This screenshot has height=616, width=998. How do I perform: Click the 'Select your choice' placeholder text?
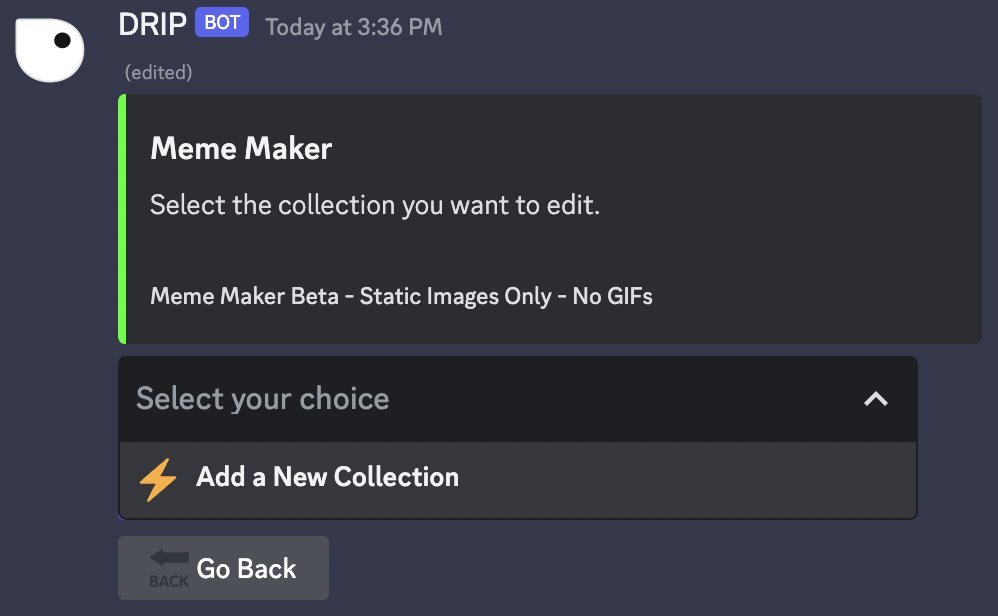262,399
